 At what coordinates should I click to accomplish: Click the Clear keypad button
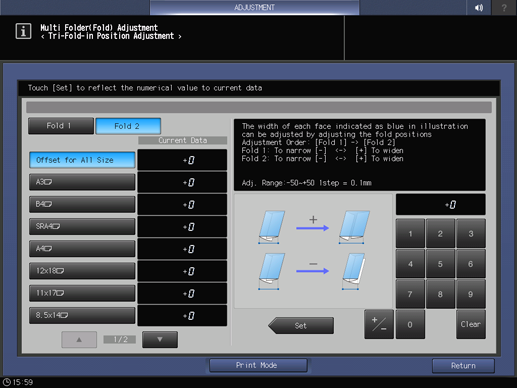pyautogui.click(x=471, y=324)
